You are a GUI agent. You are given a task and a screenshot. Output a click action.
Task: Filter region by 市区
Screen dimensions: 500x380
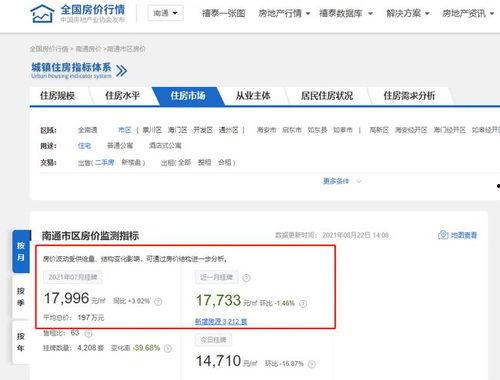(x=125, y=130)
